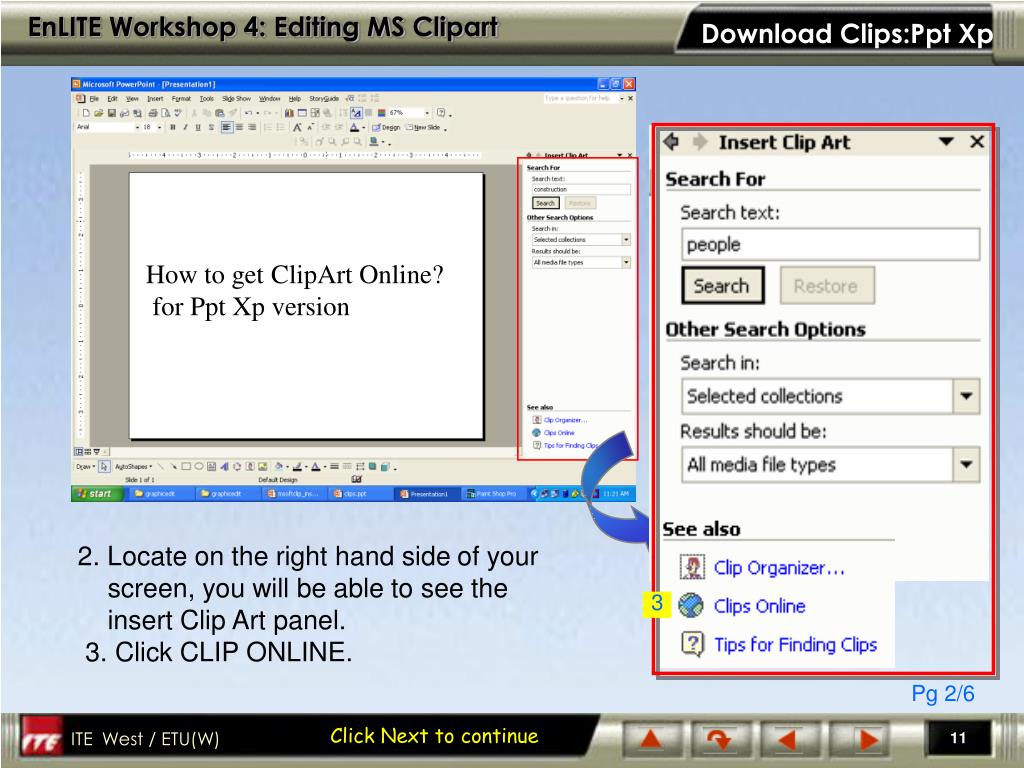Switch to Normal view button at bottom-left

point(78,451)
